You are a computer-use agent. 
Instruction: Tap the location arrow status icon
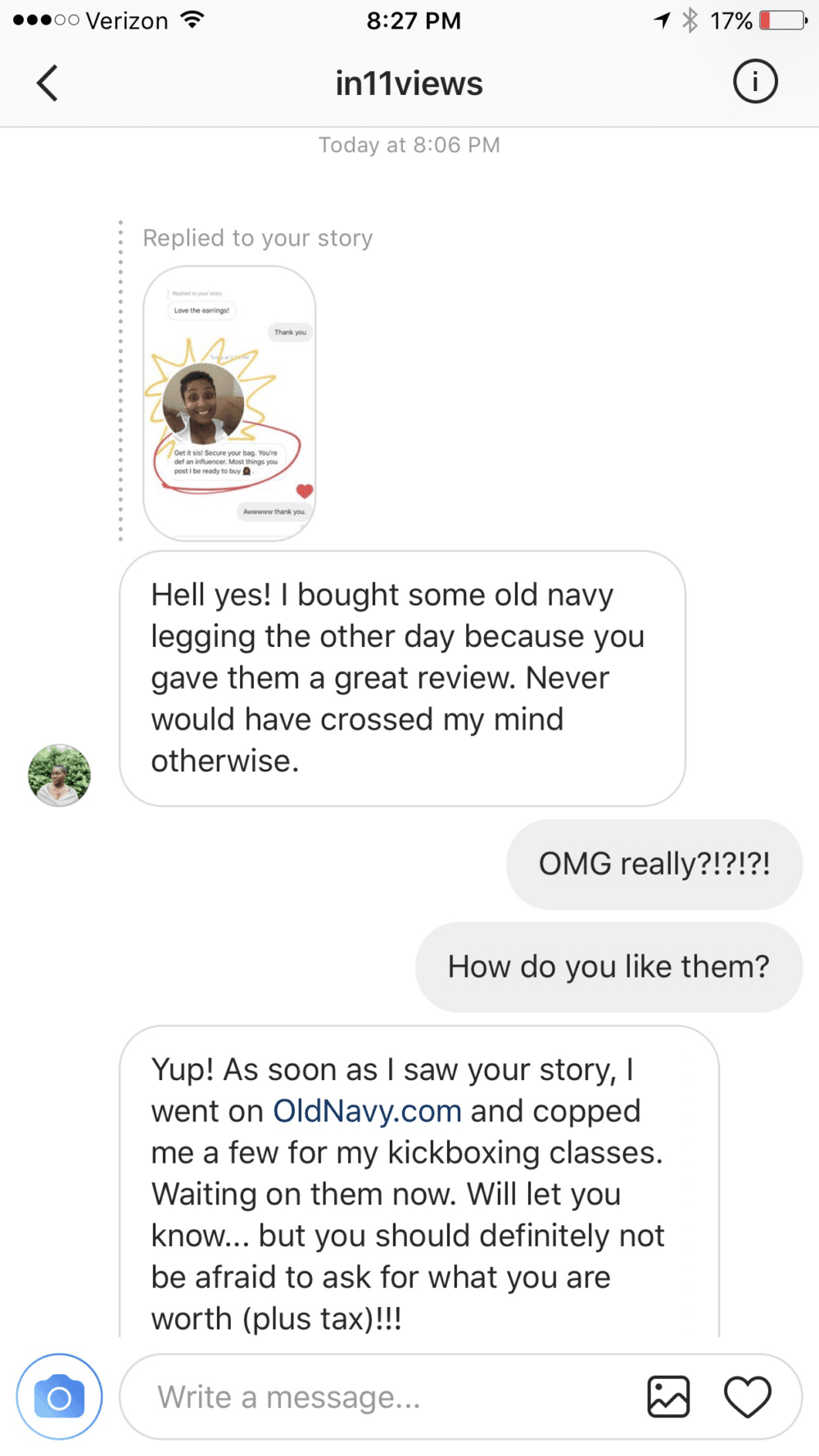(663, 20)
